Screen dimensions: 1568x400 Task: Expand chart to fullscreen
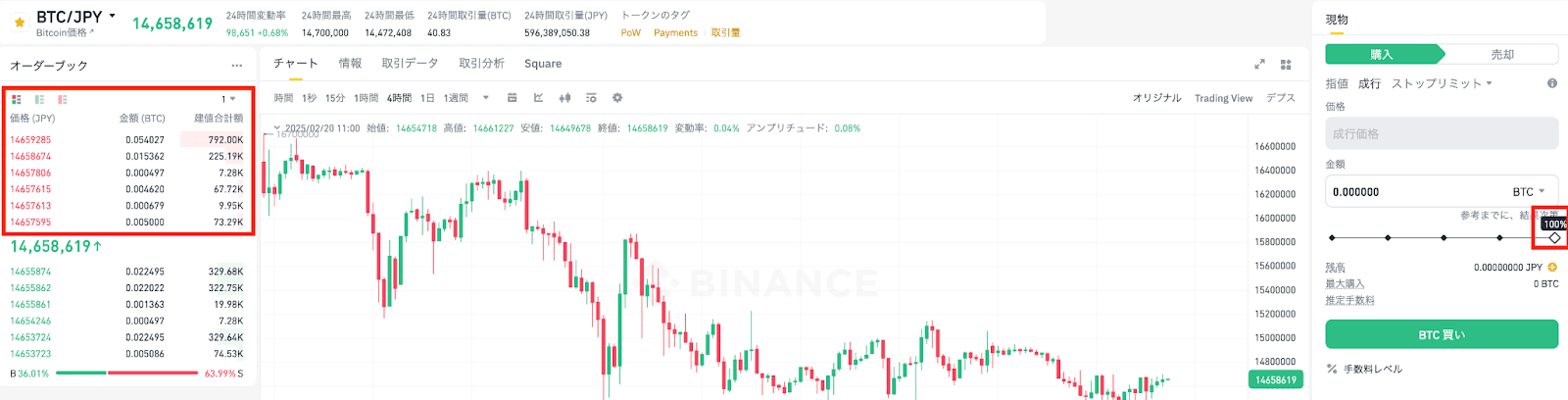(x=1259, y=65)
